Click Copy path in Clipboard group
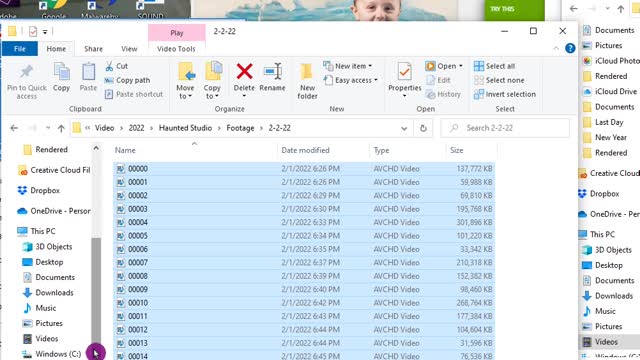This screenshot has width=640, height=360. (127, 80)
